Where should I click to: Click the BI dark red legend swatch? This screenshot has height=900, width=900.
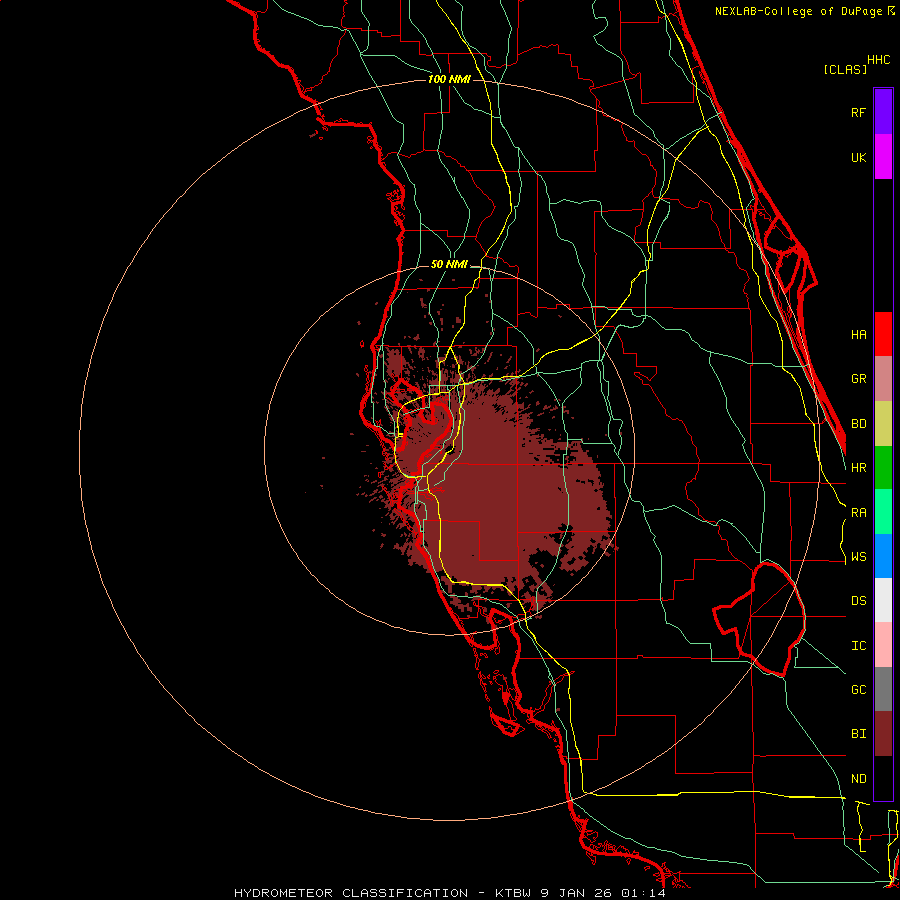pos(883,734)
